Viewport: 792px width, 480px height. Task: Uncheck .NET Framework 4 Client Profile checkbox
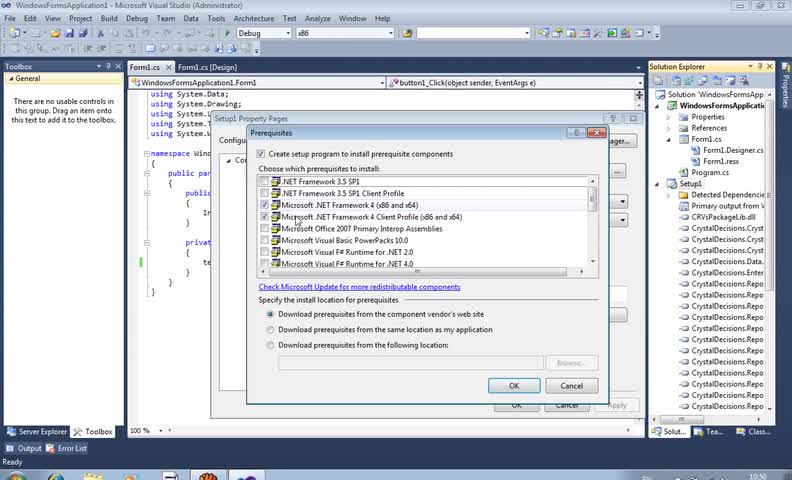coord(264,217)
